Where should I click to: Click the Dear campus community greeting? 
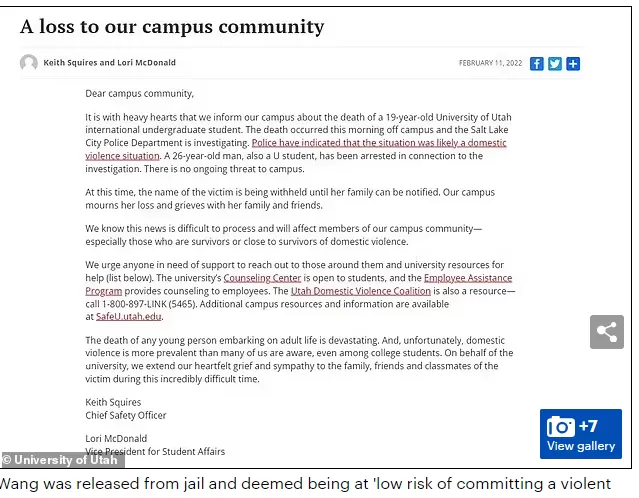coord(139,94)
